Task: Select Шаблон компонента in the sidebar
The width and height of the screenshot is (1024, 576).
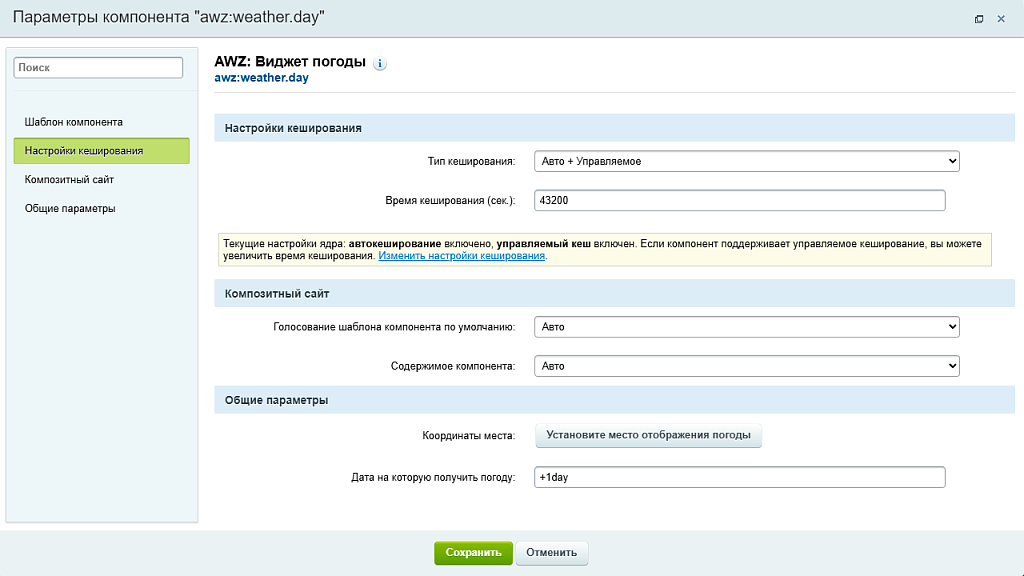Action: (74, 122)
